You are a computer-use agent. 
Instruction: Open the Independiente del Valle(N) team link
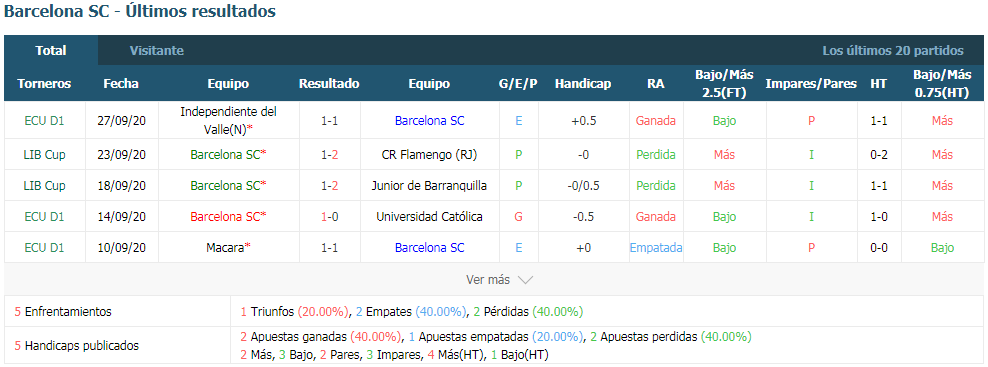pos(228,120)
